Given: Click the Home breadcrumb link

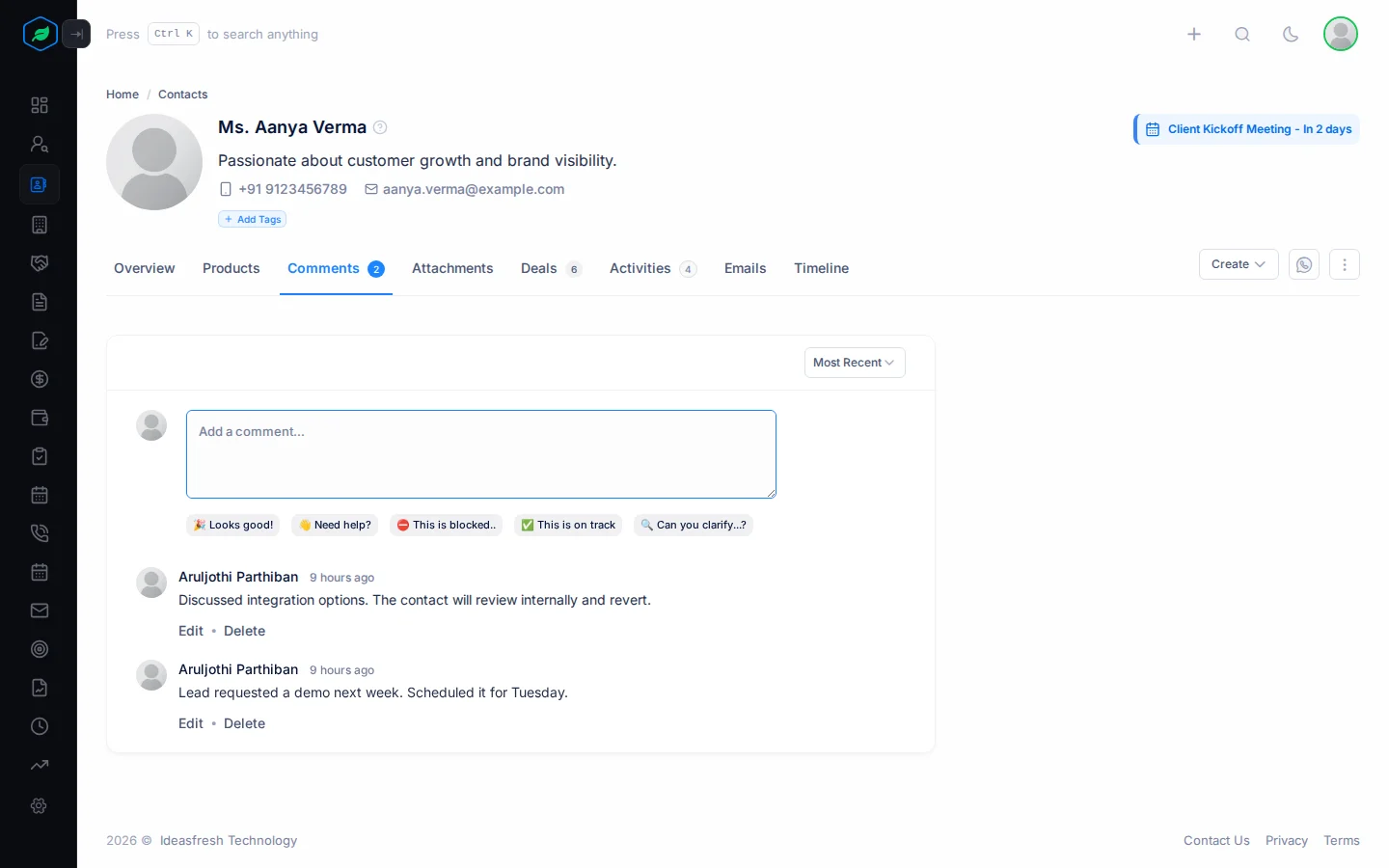Looking at the screenshot, I should [x=123, y=95].
